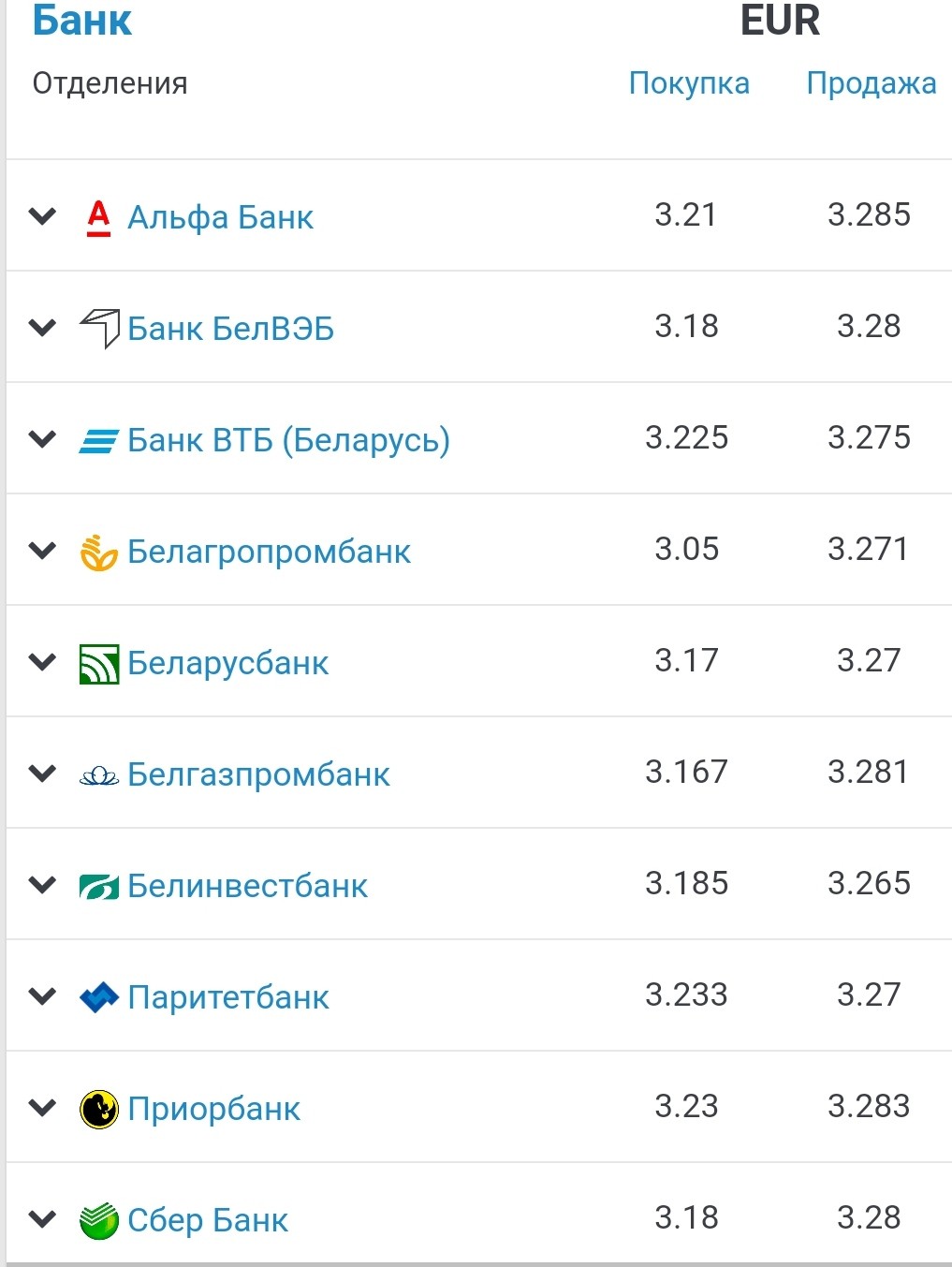Open the Беларусбанк bank name link
The image size is (952, 1267).
[x=227, y=663]
